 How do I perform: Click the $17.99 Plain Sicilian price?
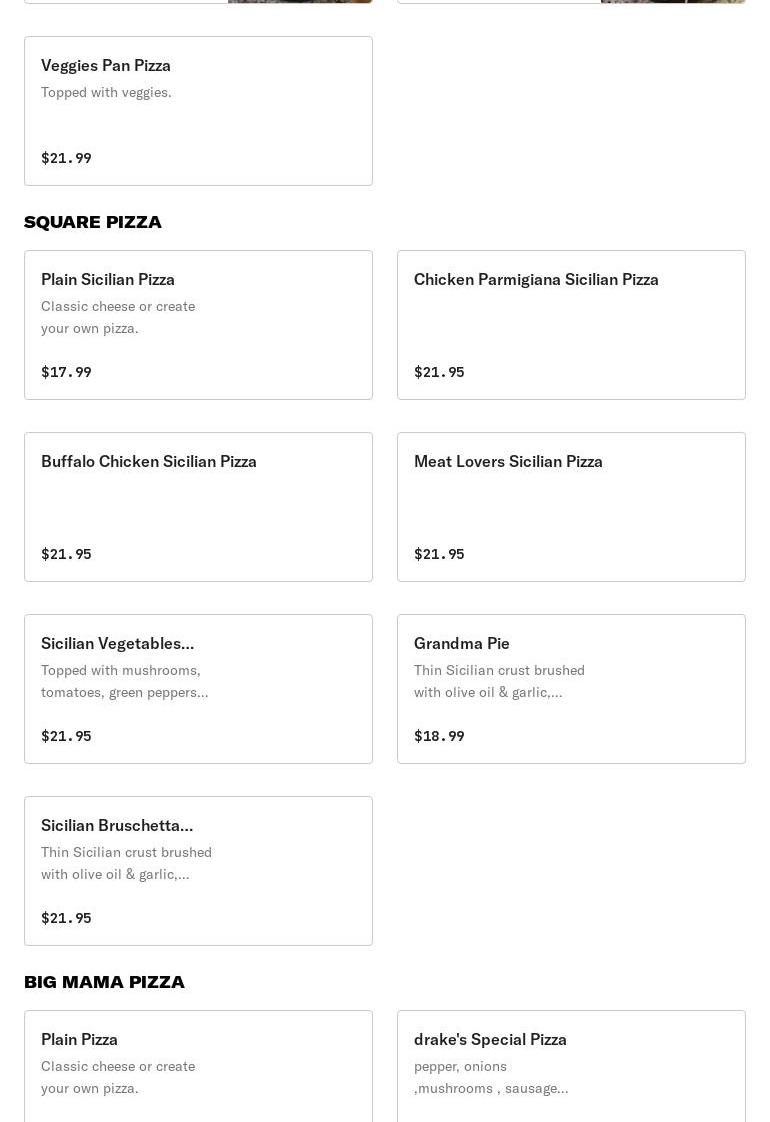(66, 372)
